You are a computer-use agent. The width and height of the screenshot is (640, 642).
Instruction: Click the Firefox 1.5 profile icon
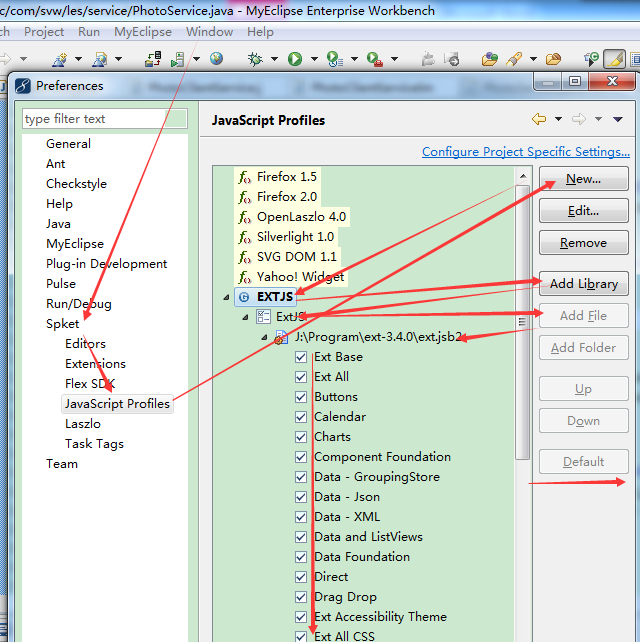(x=244, y=177)
